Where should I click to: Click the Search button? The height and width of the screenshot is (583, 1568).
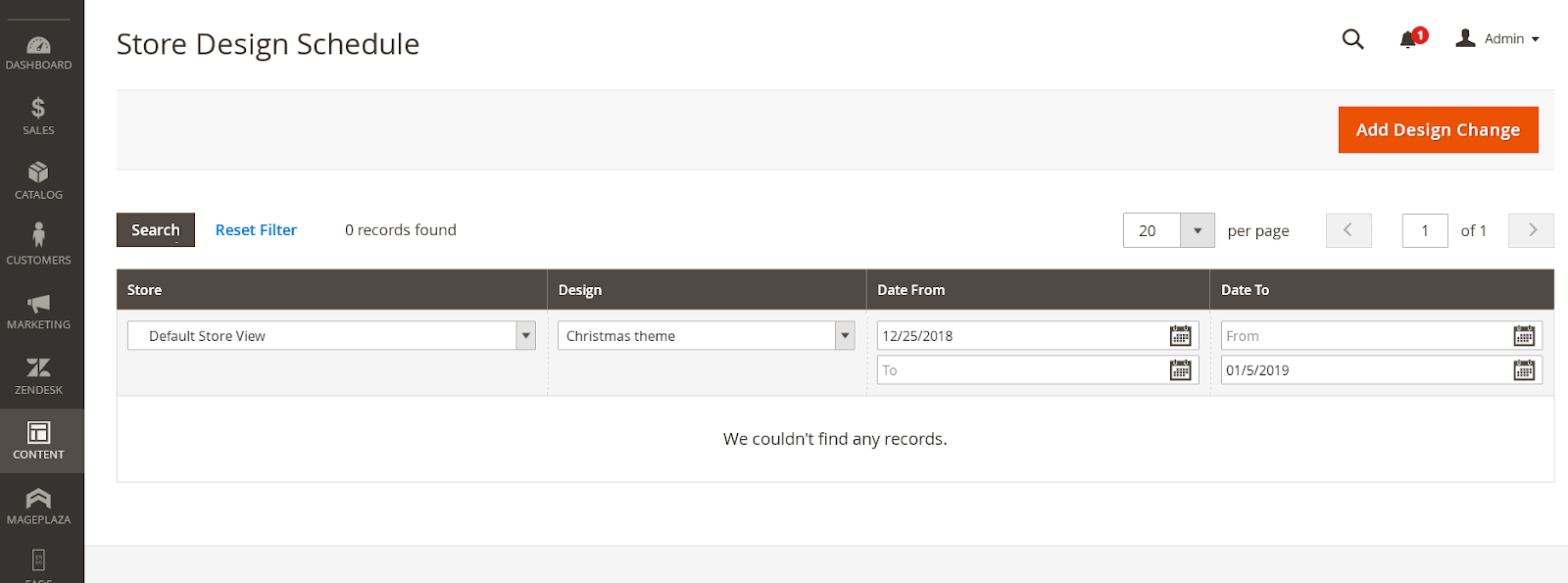(x=156, y=230)
